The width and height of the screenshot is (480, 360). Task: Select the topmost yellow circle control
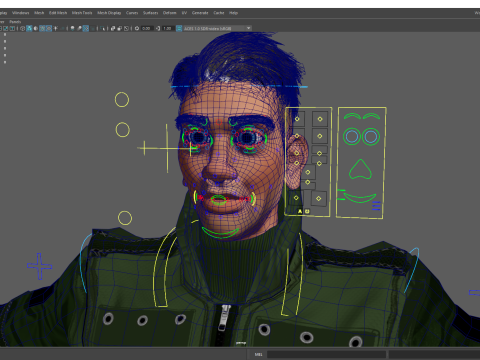[x=122, y=100]
